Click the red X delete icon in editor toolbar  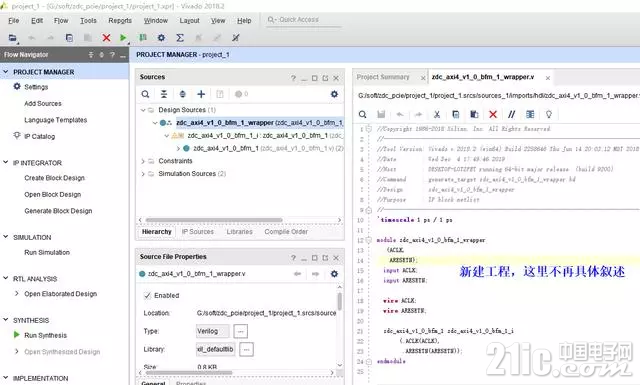493,114
